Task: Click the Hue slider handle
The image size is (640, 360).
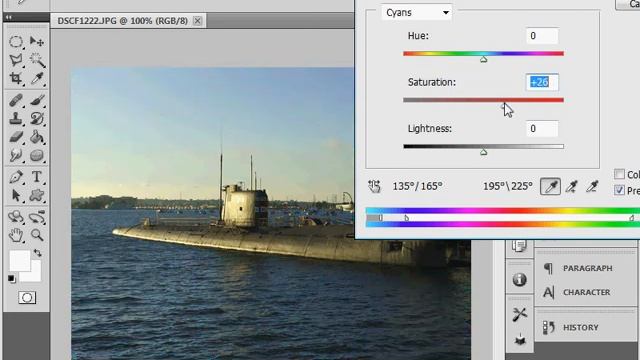Action: click(x=484, y=60)
